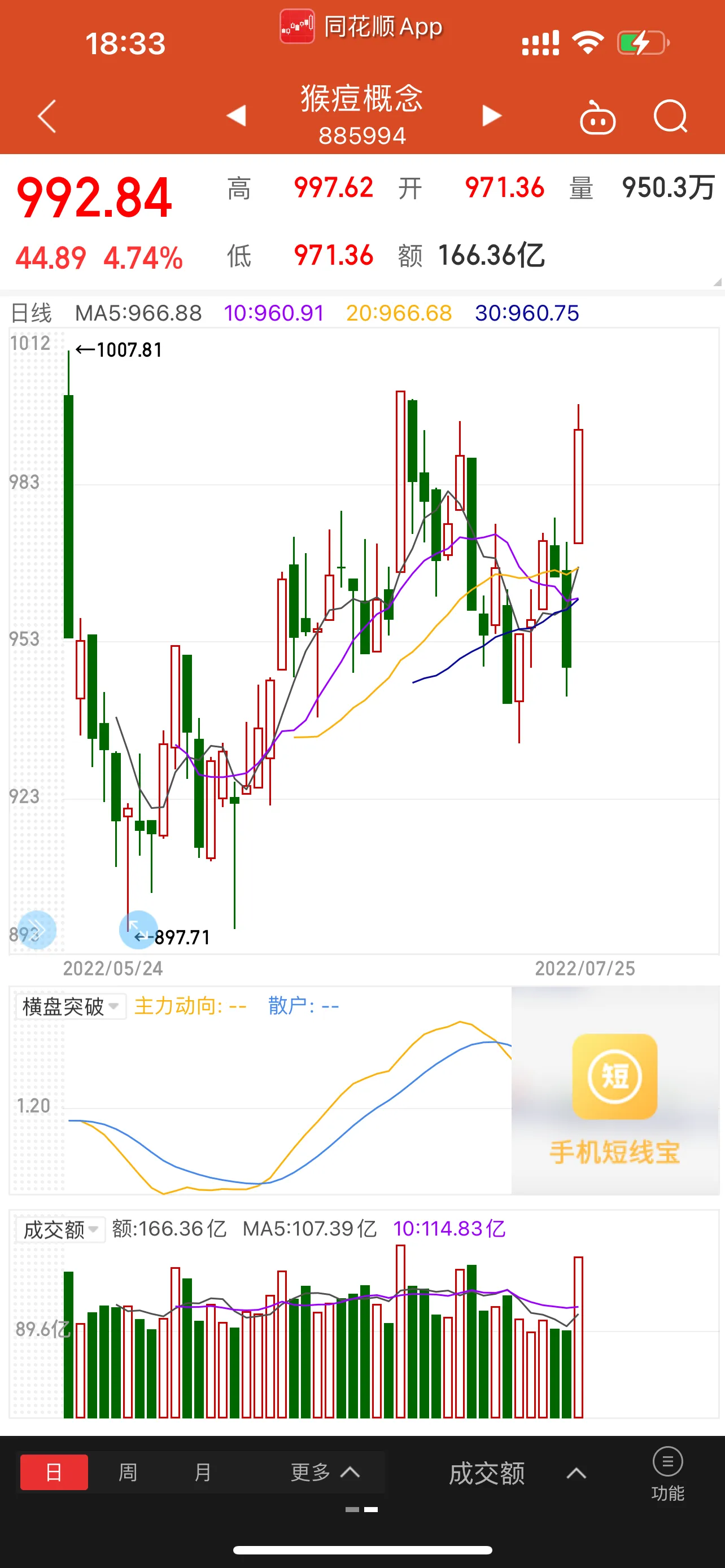
Task: Tap the 日线 chart label
Action: coord(32,313)
